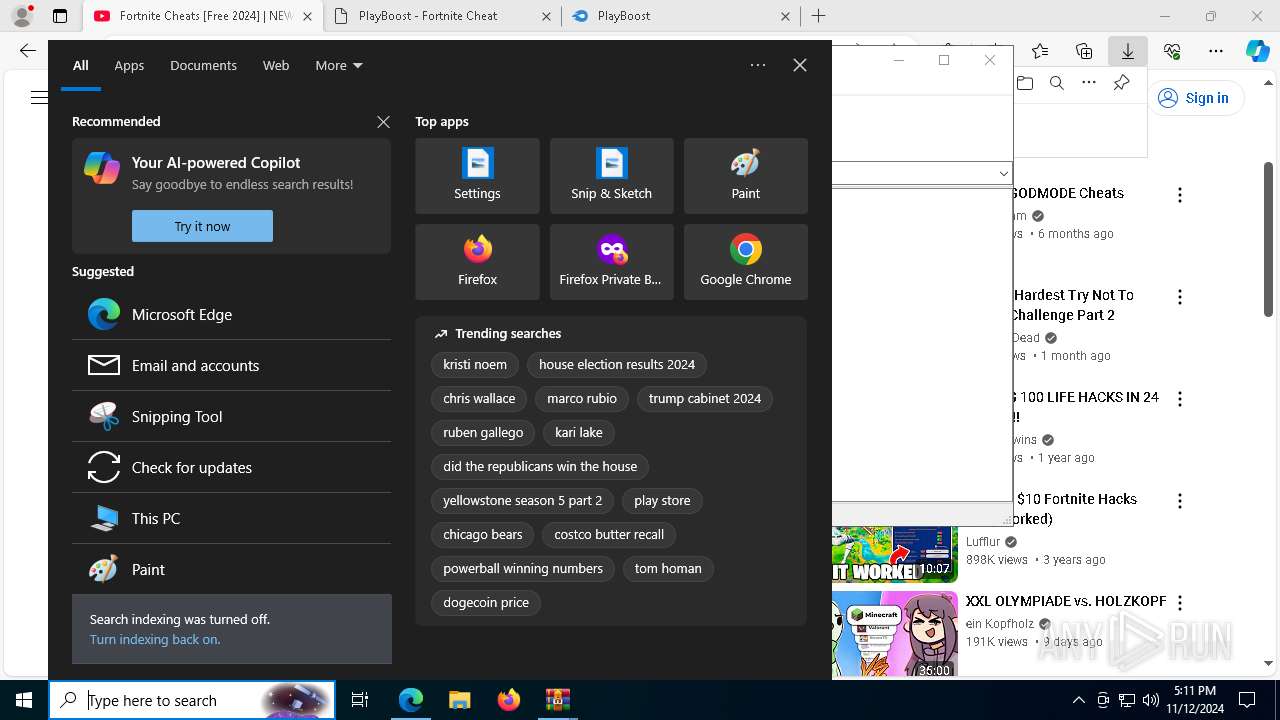Open Firefox Private Browsing tile
This screenshot has height=720, width=1280.
click(611, 262)
